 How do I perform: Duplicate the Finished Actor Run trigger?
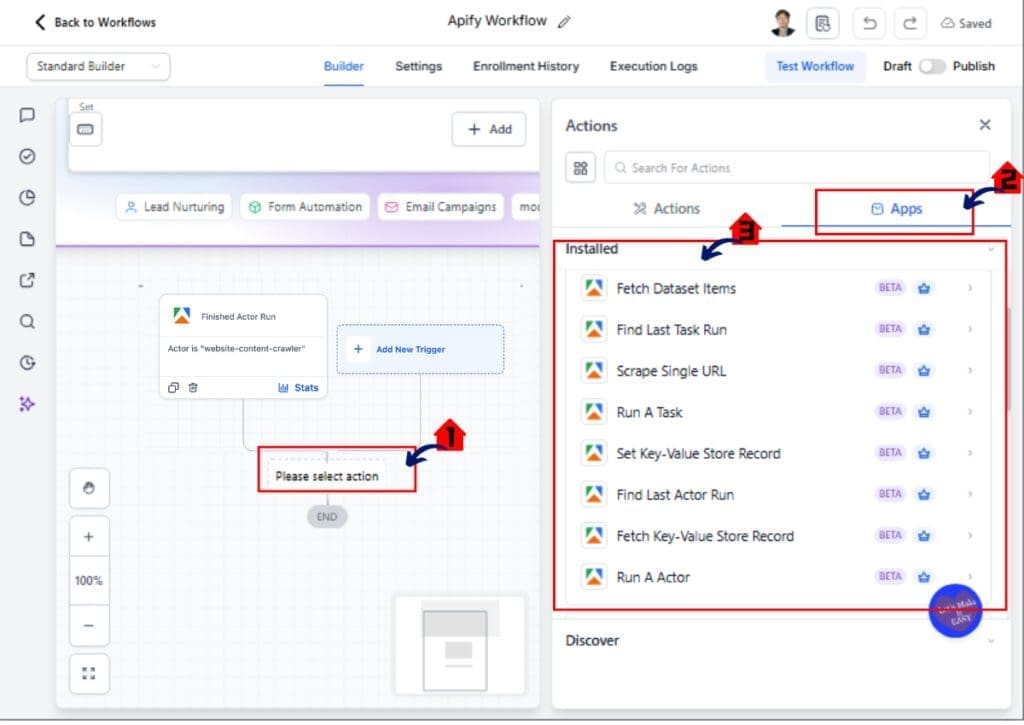[173, 388]
